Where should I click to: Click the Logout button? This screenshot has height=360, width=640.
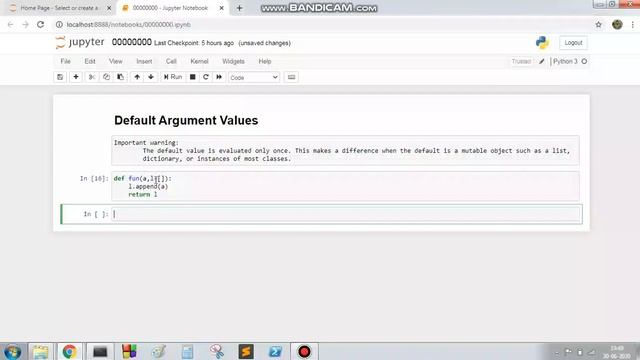pos(573,43)
